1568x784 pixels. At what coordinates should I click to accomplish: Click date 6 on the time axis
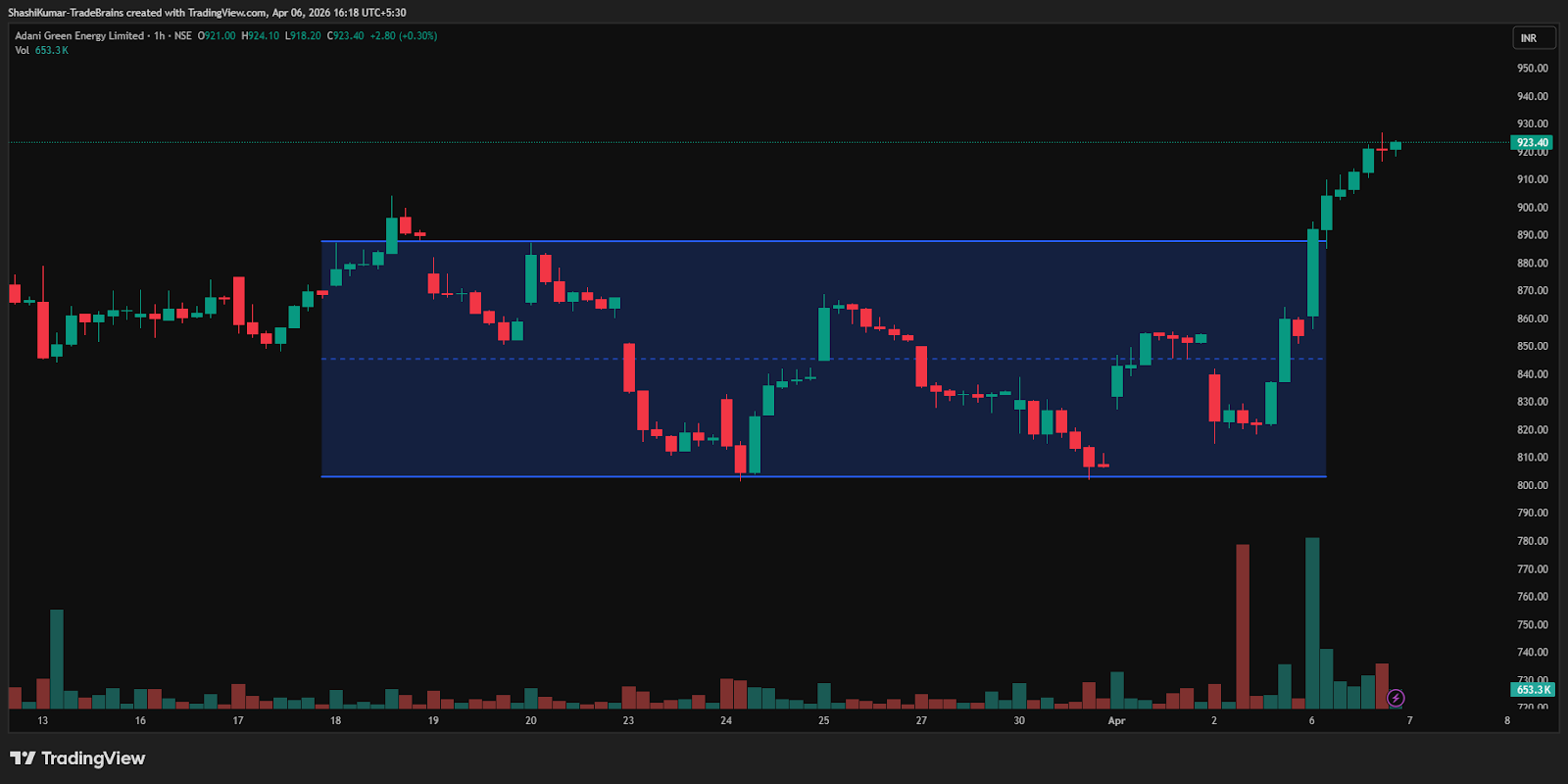1311,721
